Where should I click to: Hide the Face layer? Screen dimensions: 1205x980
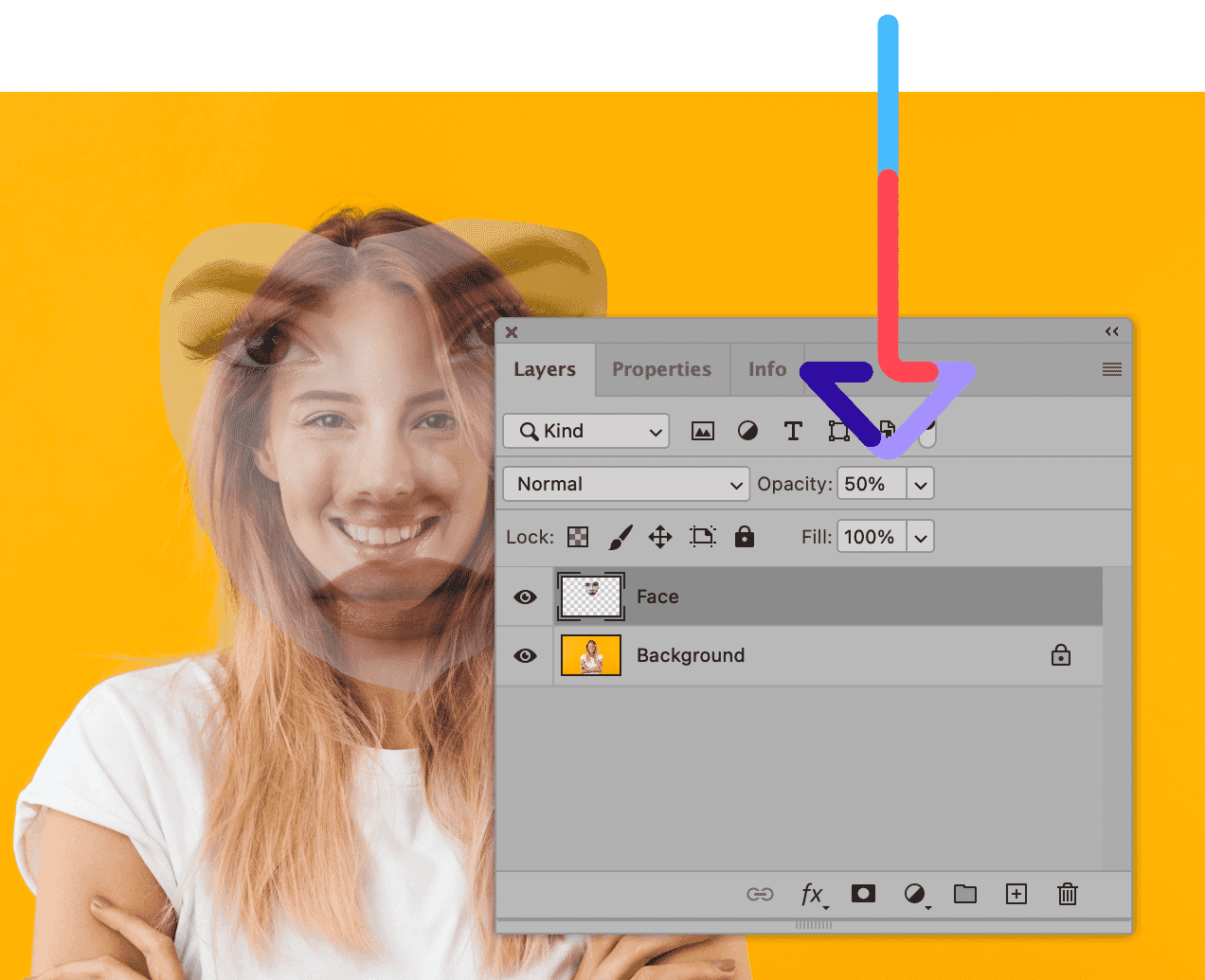[525, 597]
